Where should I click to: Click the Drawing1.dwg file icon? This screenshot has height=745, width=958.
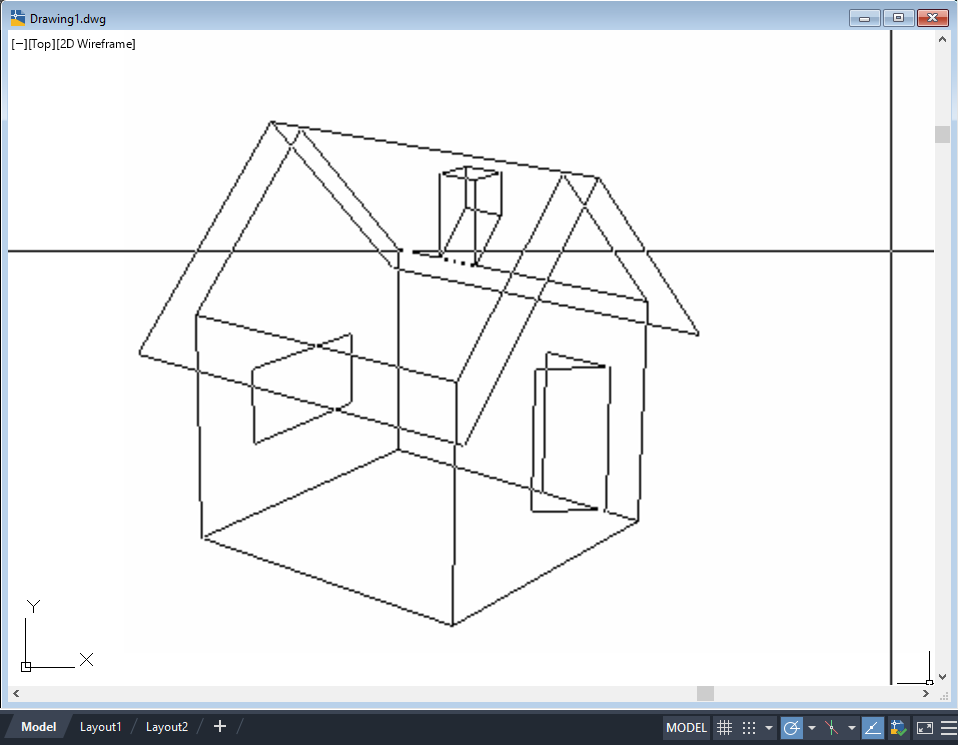point(18,18)
